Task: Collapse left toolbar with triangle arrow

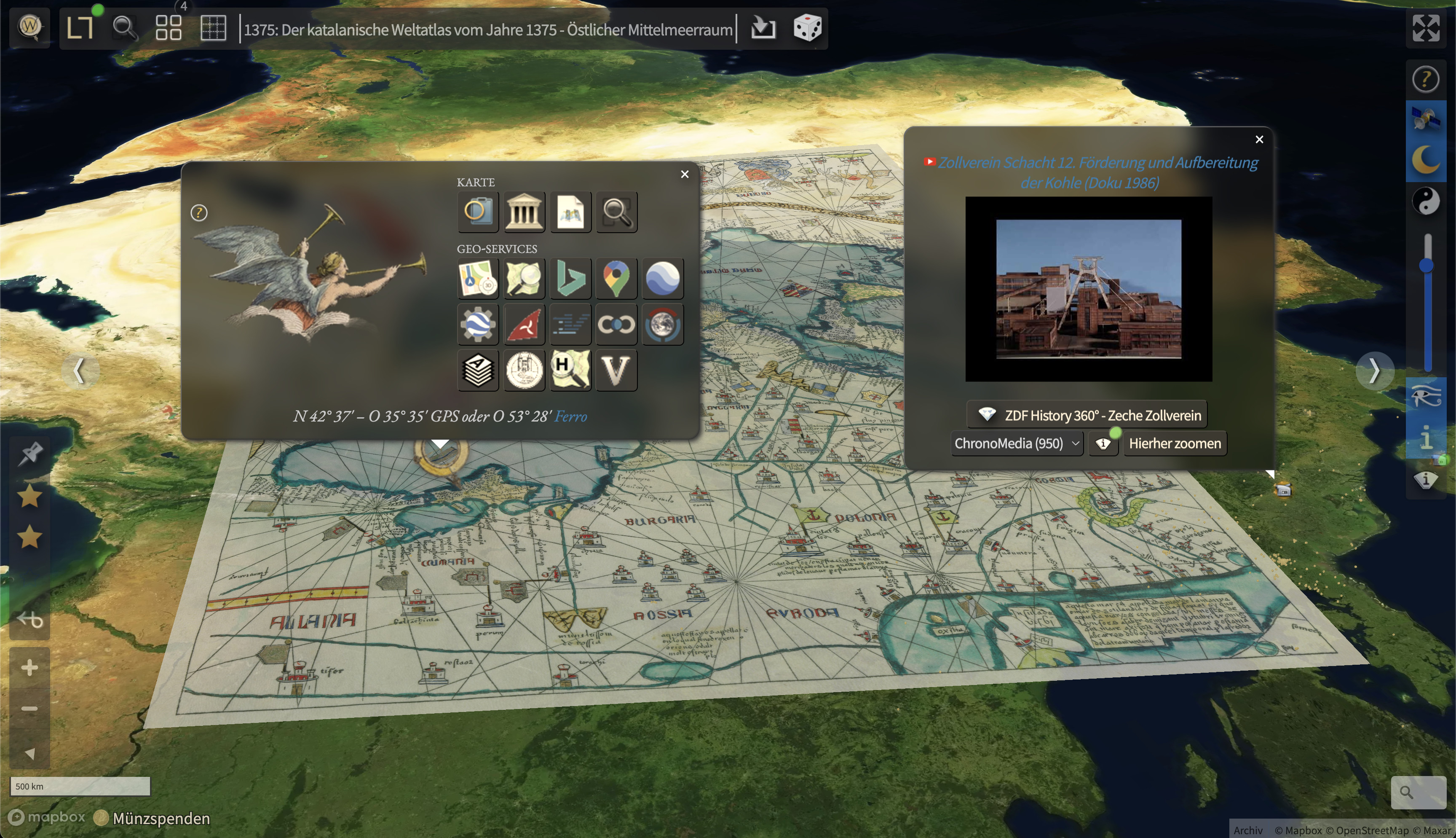Action: 30,753
